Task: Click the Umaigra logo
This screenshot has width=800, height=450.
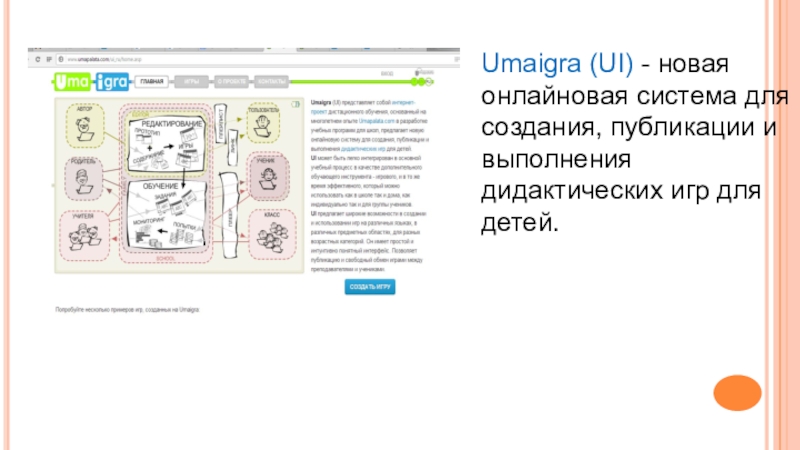Action: point(92,82)
